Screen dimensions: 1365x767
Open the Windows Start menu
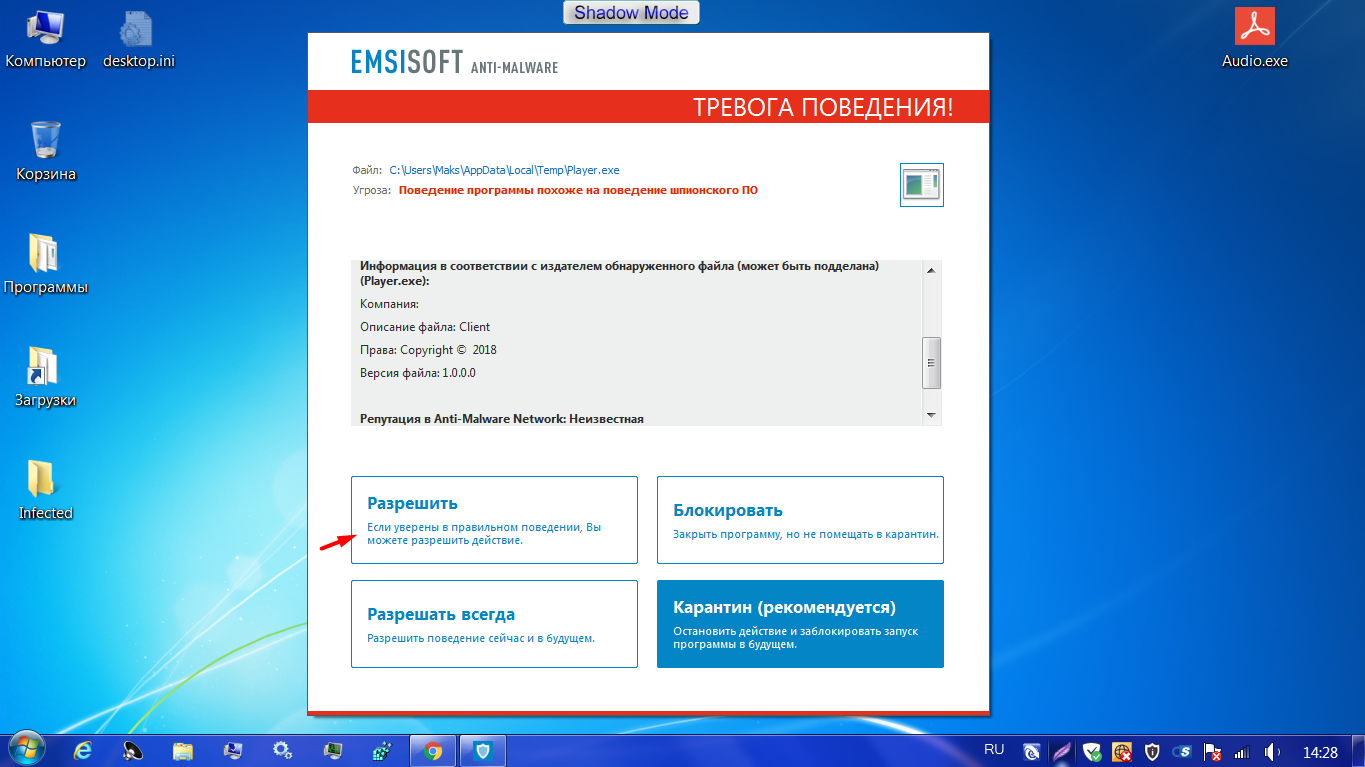(26, 750)
